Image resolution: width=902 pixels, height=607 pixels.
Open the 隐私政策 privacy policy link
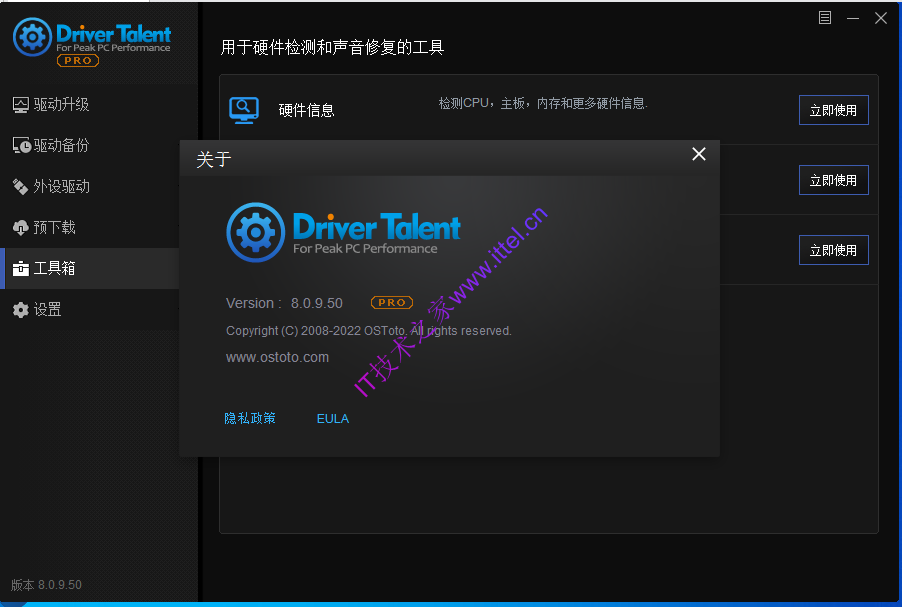(250, 418)
